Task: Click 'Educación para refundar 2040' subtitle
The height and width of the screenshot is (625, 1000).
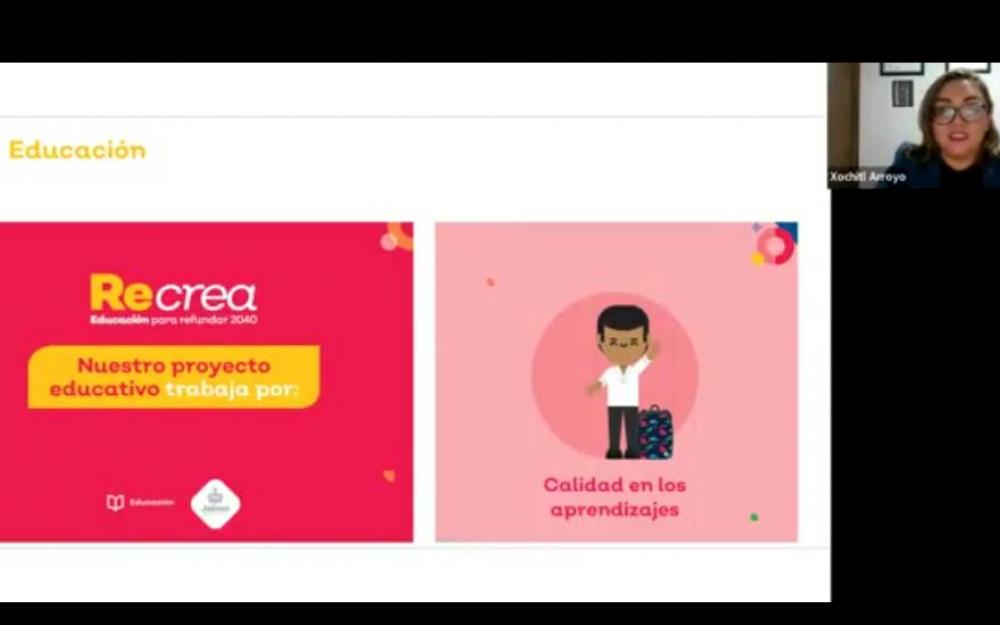Action: (173, 320)
